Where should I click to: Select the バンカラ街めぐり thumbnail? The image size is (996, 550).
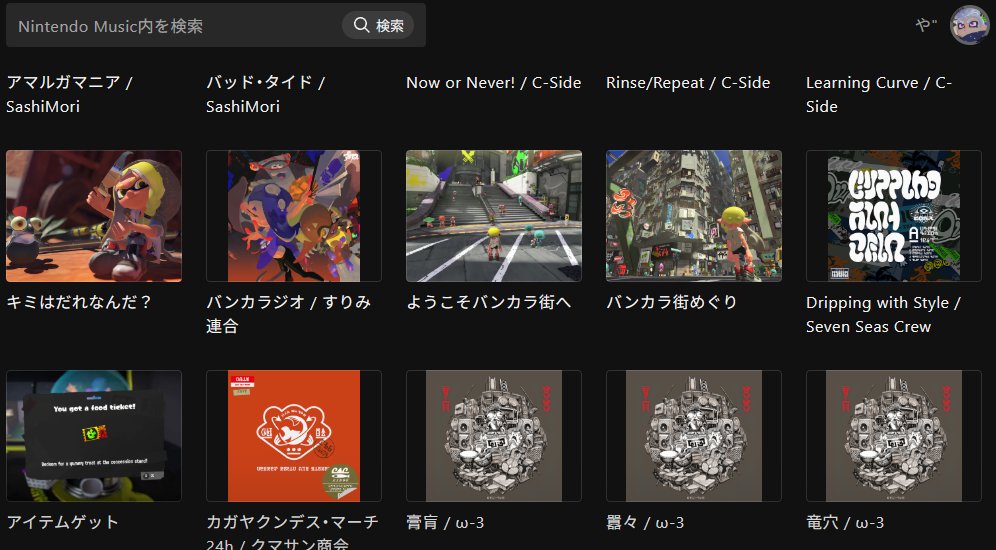(x=694, y=216)
